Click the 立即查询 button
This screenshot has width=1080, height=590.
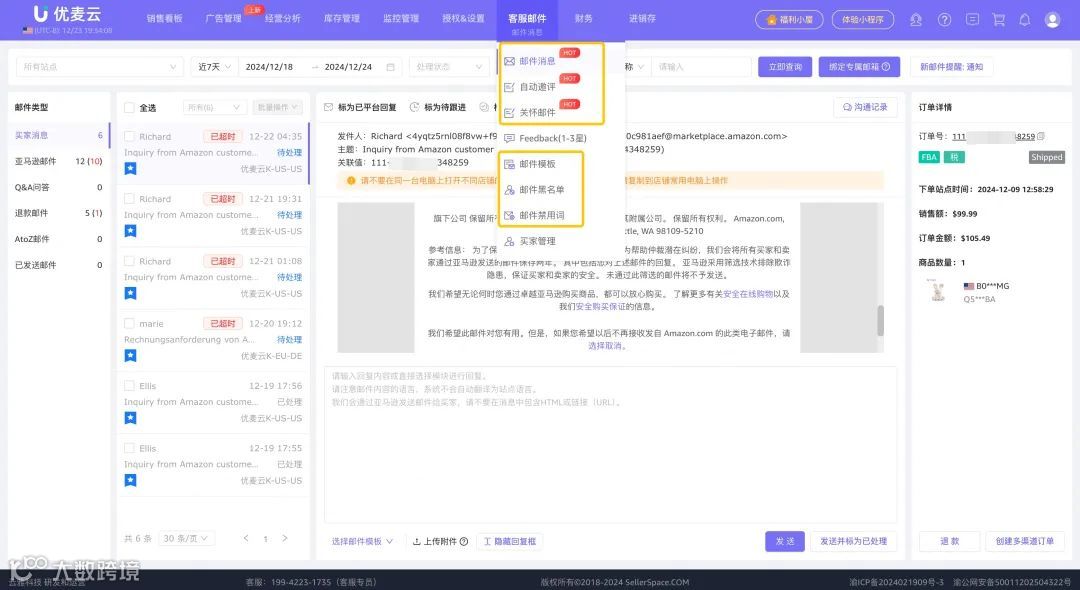[785, 67]
